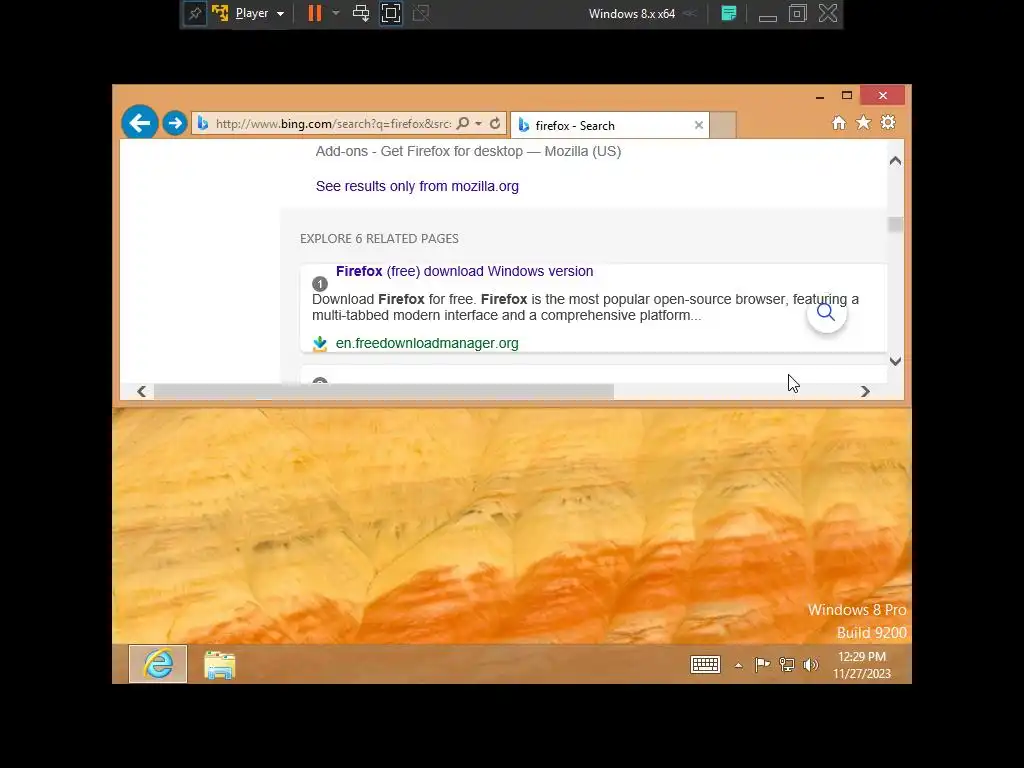The height and width of the screenshot is (768, 1024).
Task: Open the IE Tools gear menu
Action: pyautogui.click(x=888, y=123)
